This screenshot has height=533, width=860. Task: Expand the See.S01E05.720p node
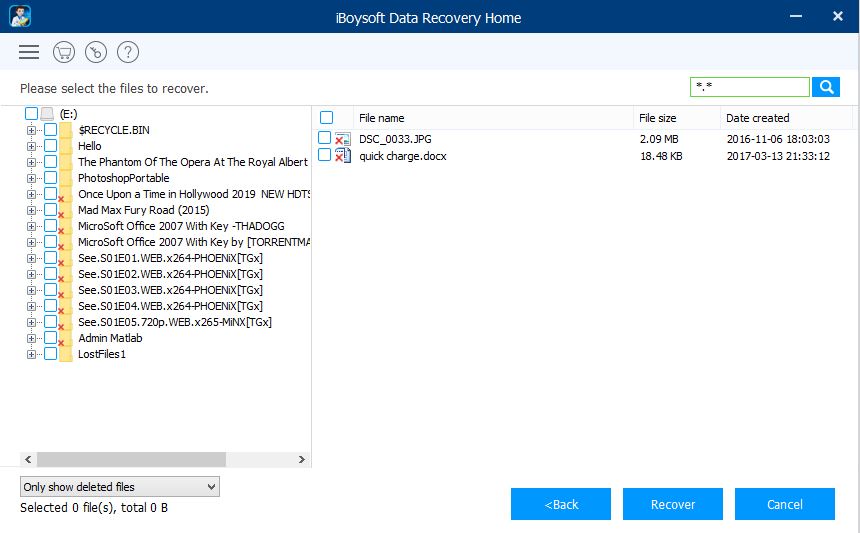tap(31, 322)
